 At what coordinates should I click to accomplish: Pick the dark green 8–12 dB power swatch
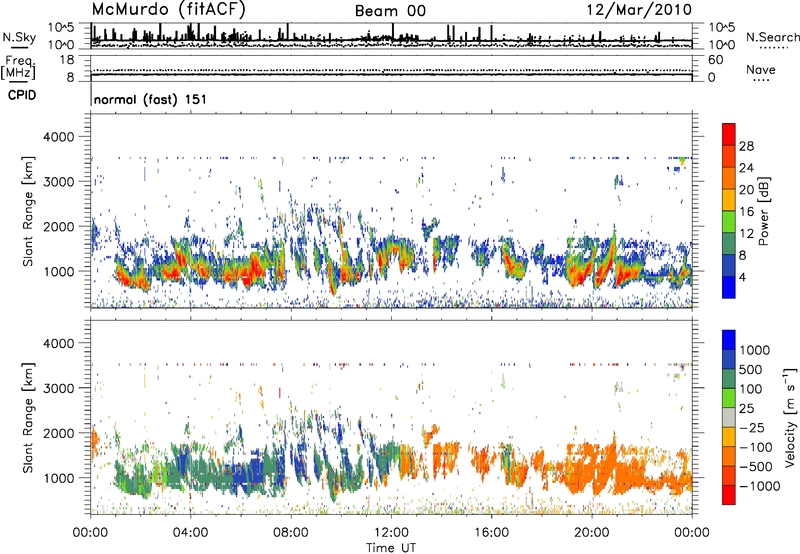pyautogui.click(x=729, y=243)
